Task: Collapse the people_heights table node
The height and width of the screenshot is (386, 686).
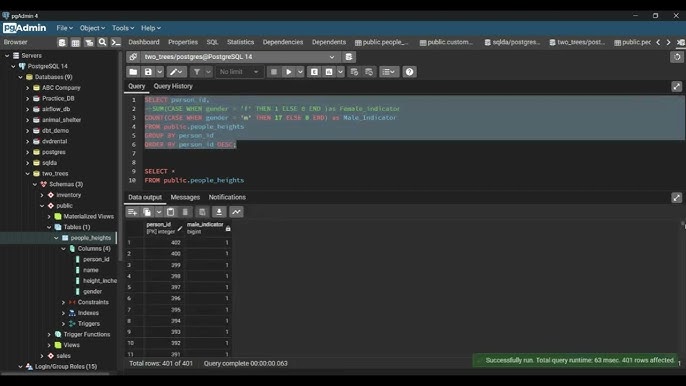Action: pos(56,238)
